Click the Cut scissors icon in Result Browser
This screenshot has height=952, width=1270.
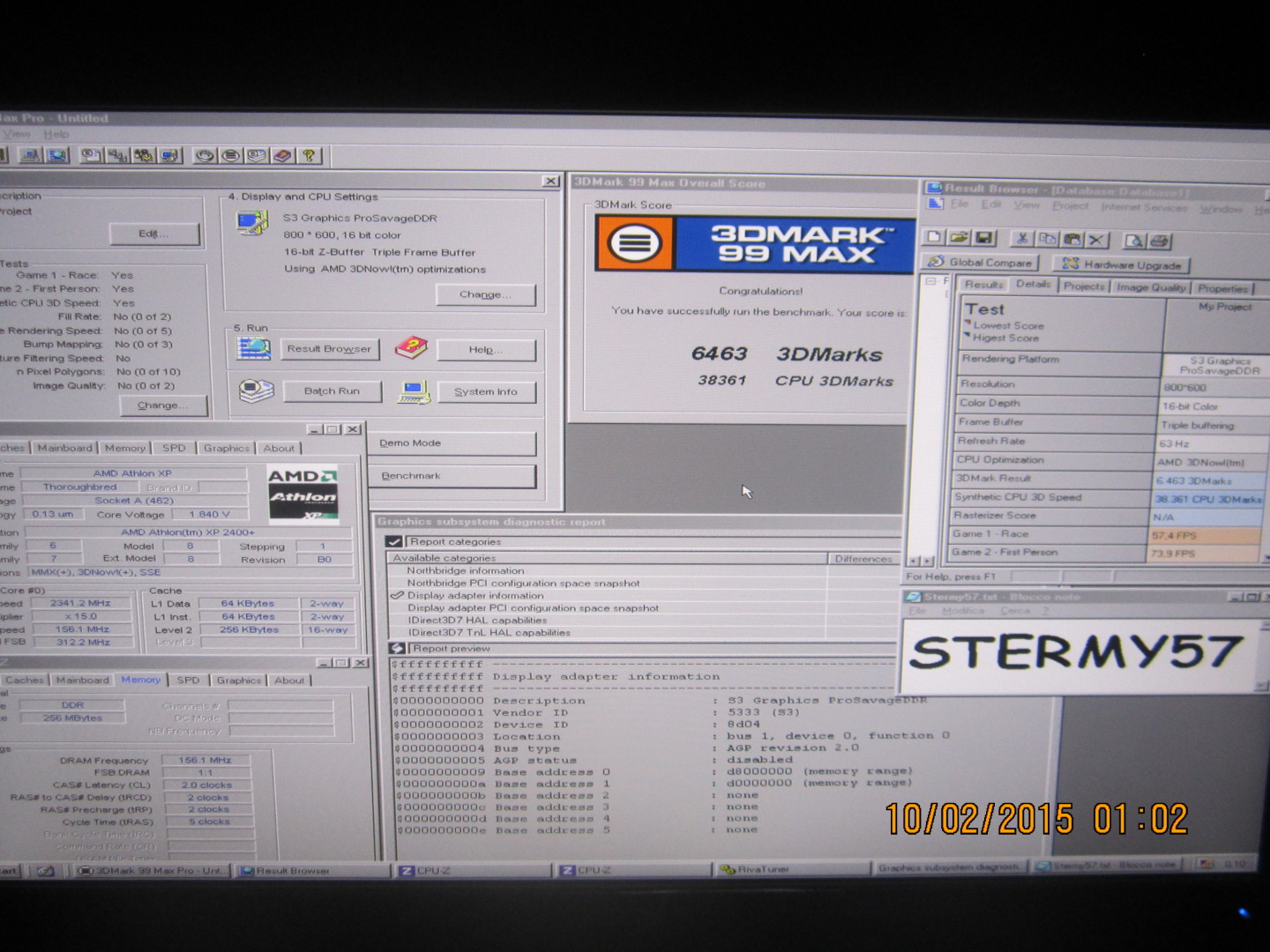[x=1022, y=239]
